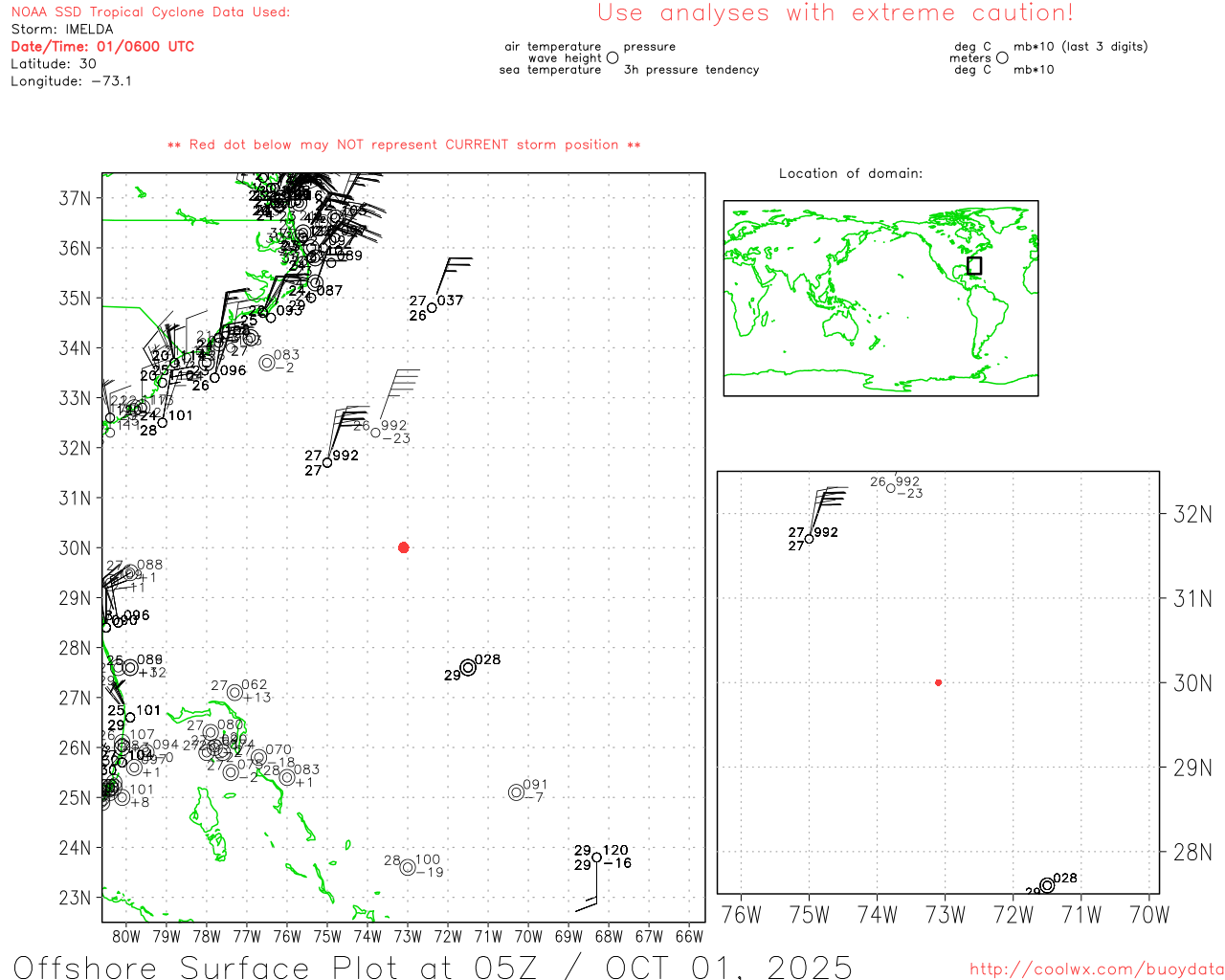
Task: Click the buoy circle labeled 091 -7
Action: (516, 792)
